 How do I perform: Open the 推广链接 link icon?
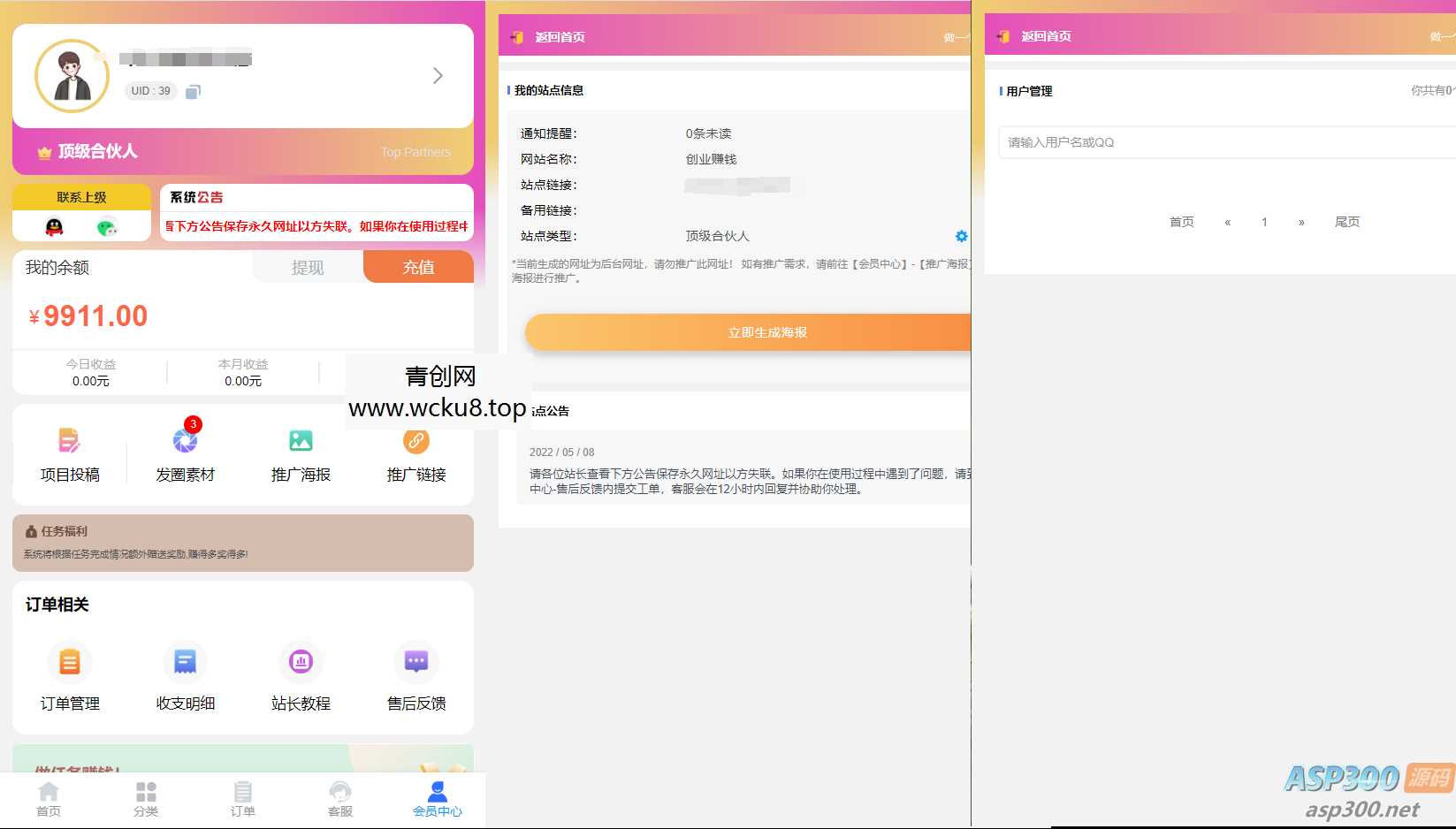pyautogui.click(x=416, y=441)
